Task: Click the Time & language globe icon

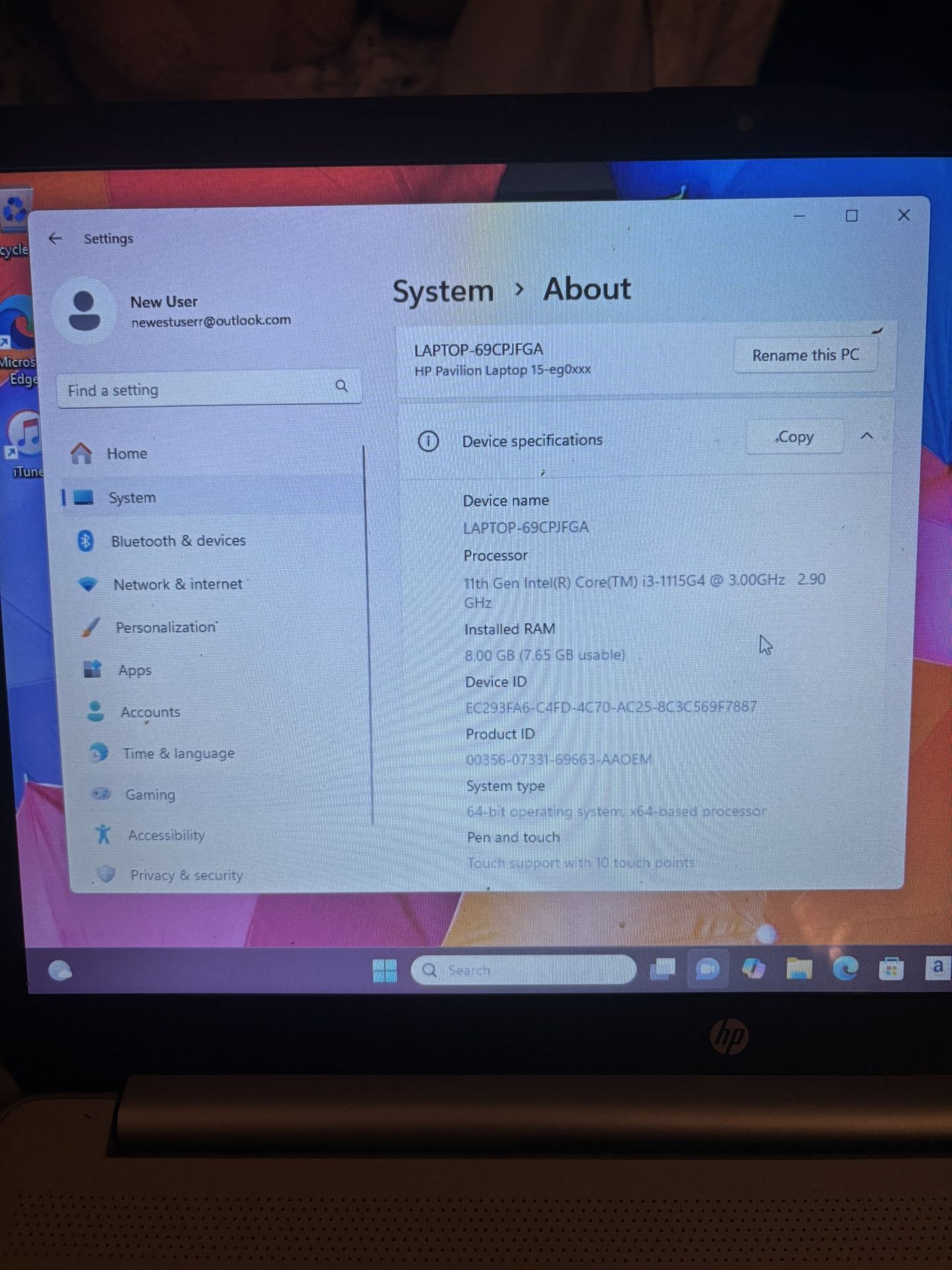Action: pos(99,752)
